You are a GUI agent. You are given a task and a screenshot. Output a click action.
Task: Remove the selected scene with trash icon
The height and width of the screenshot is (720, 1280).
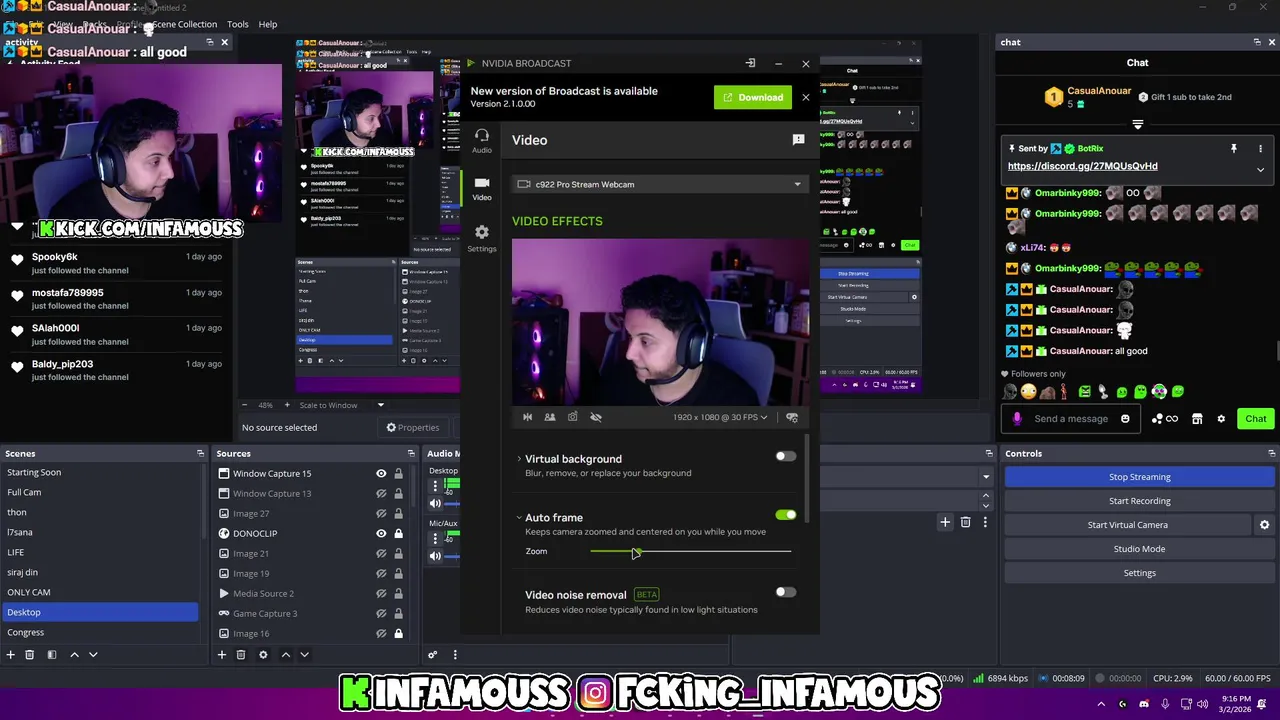click(30, 655)
